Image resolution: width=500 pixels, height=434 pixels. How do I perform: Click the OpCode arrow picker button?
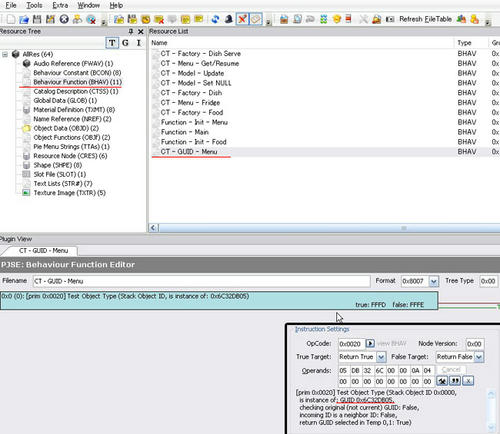(x=370, y=343)
